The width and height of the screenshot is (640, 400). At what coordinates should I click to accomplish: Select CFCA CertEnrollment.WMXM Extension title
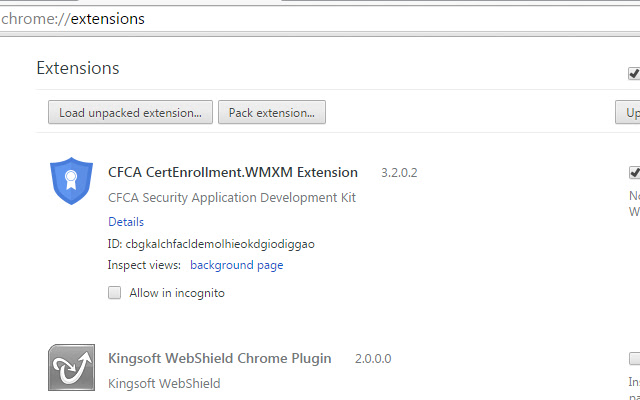[x=233, y=172]
